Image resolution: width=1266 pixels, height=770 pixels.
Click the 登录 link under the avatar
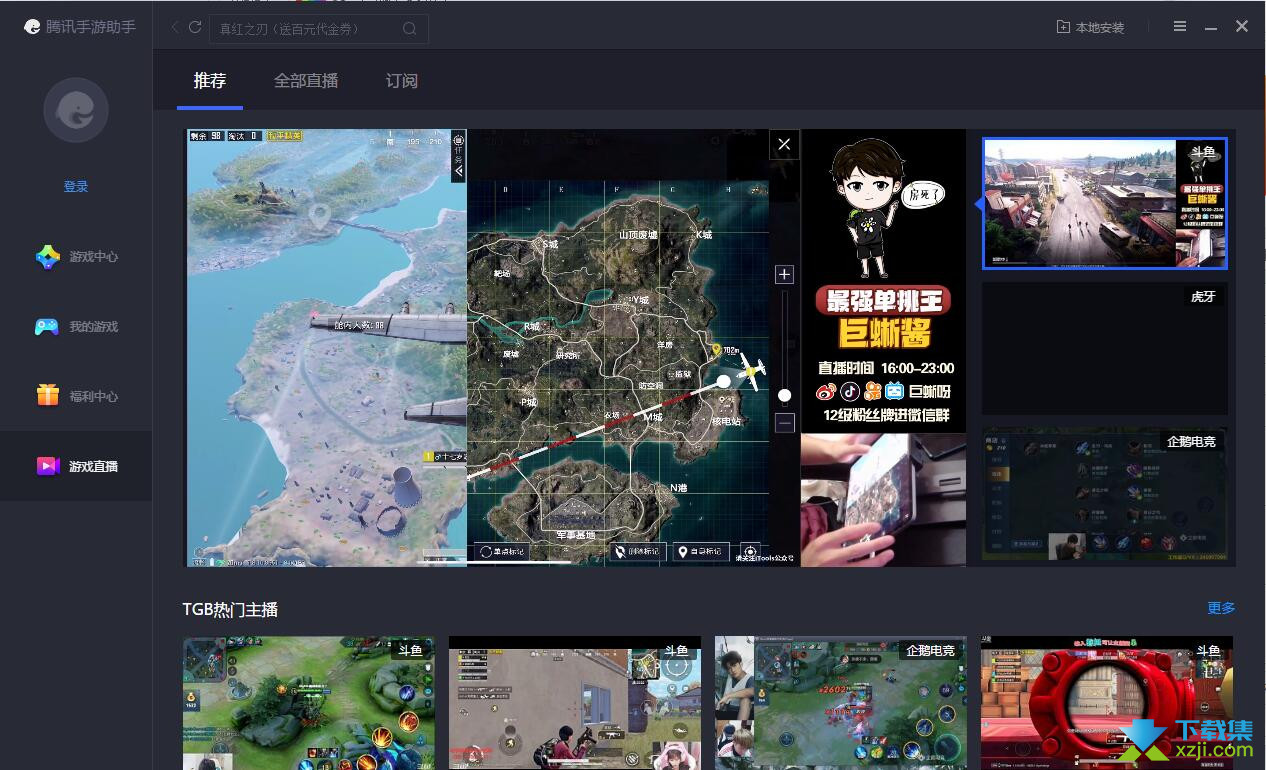76,187
